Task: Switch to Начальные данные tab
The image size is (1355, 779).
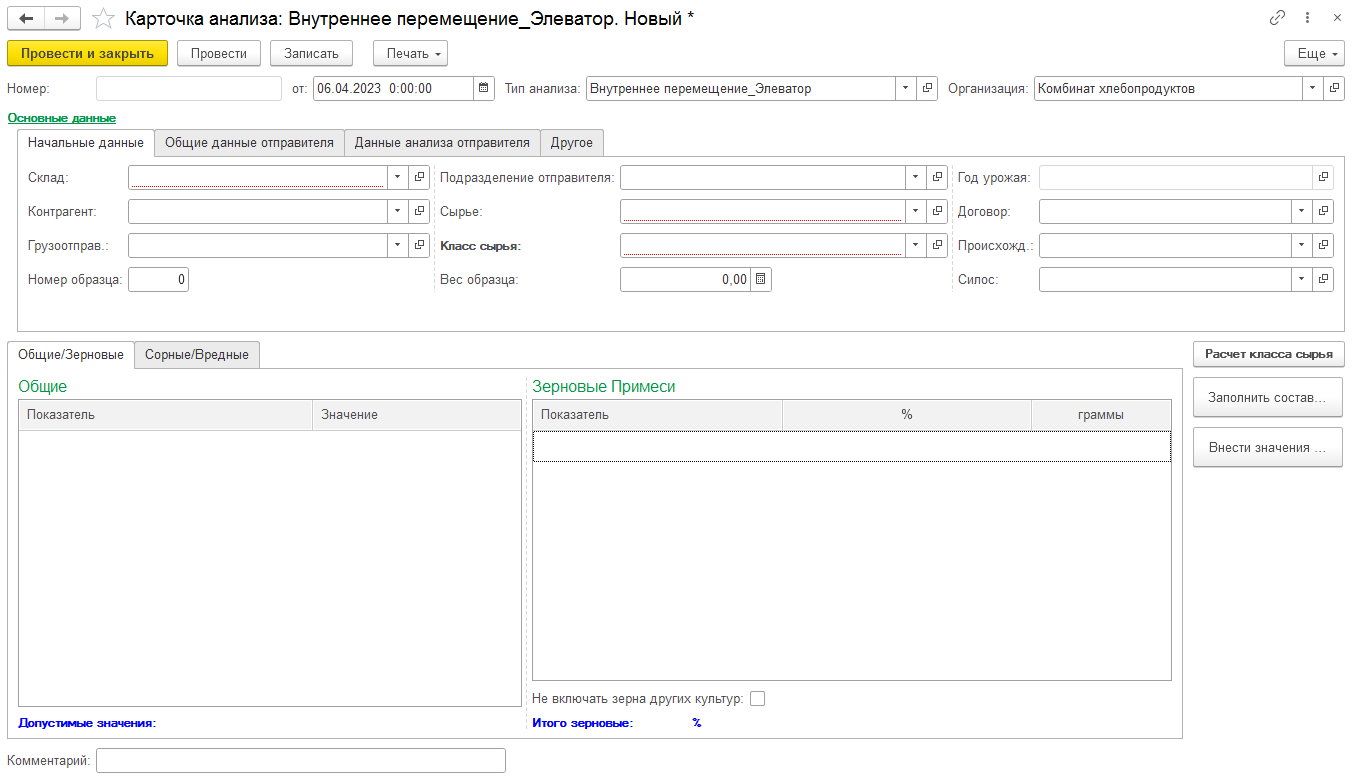Action: pos(86,143)
